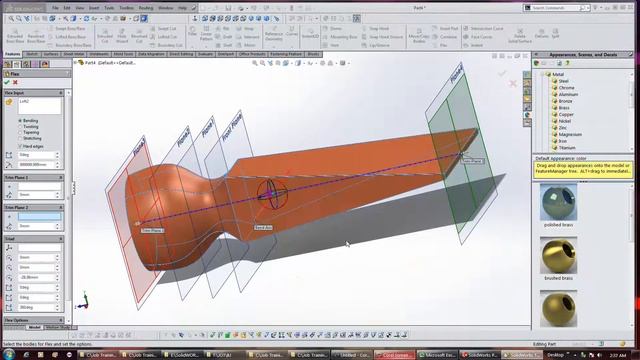The image size is (640, 360).
Task: Toggle the Hard edges checkbox
Action: click(x=20, y=146)
